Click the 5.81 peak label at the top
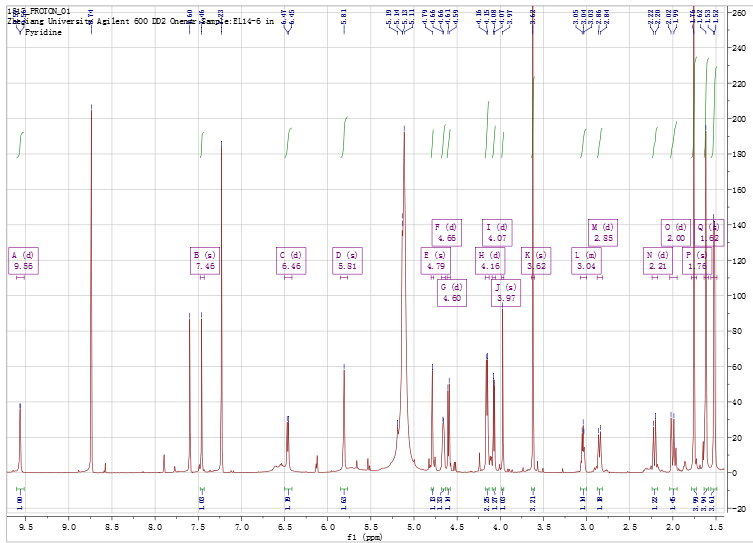753x543 pixels. point(344,17)
